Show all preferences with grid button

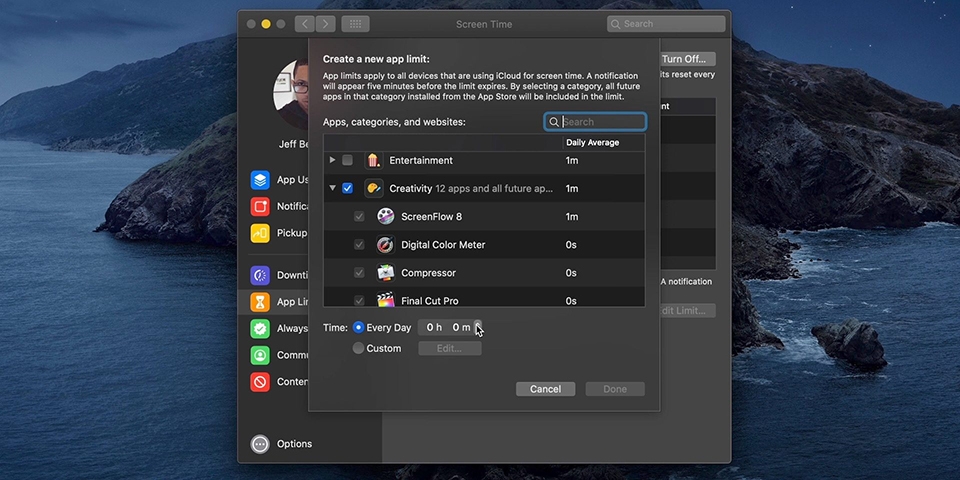355,24
